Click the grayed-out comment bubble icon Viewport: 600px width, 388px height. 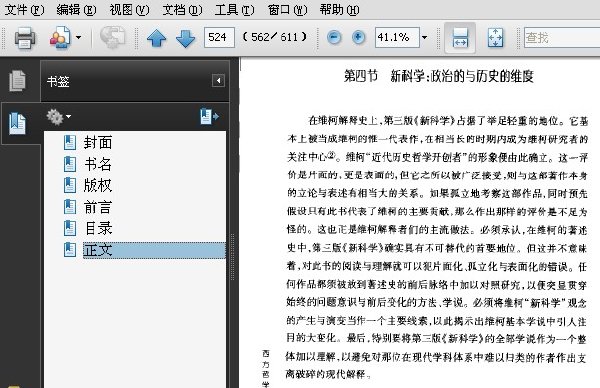pyautogui.click(x=112, y=37)
